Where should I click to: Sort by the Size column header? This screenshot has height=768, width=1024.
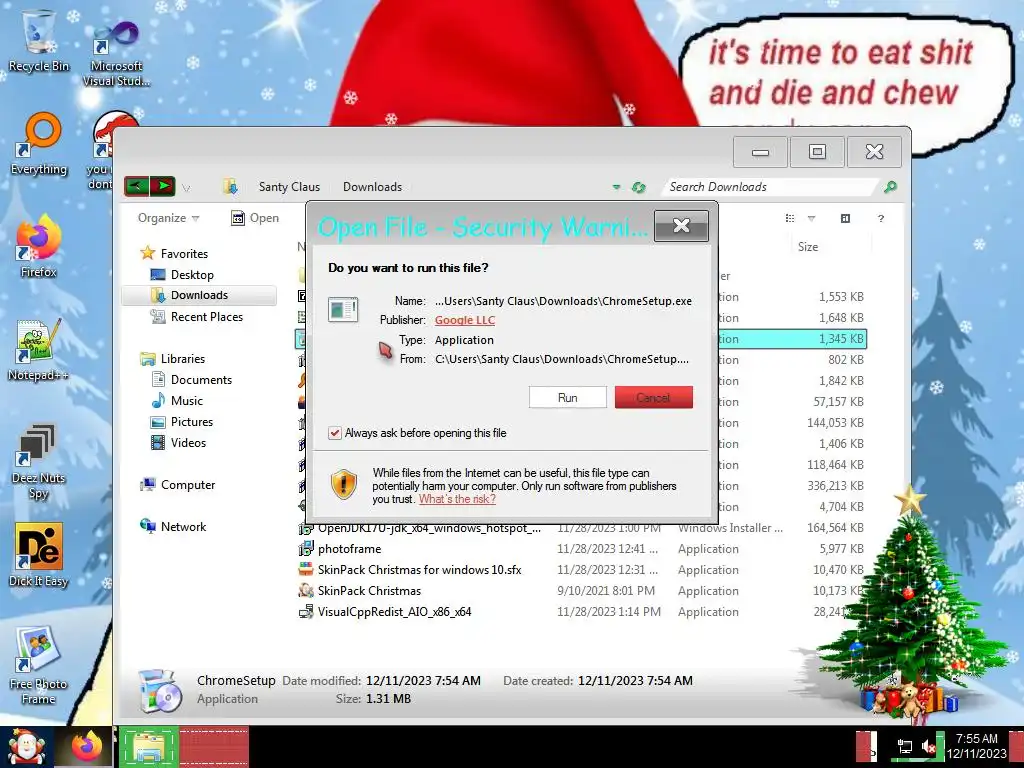[x=808, y=247]
